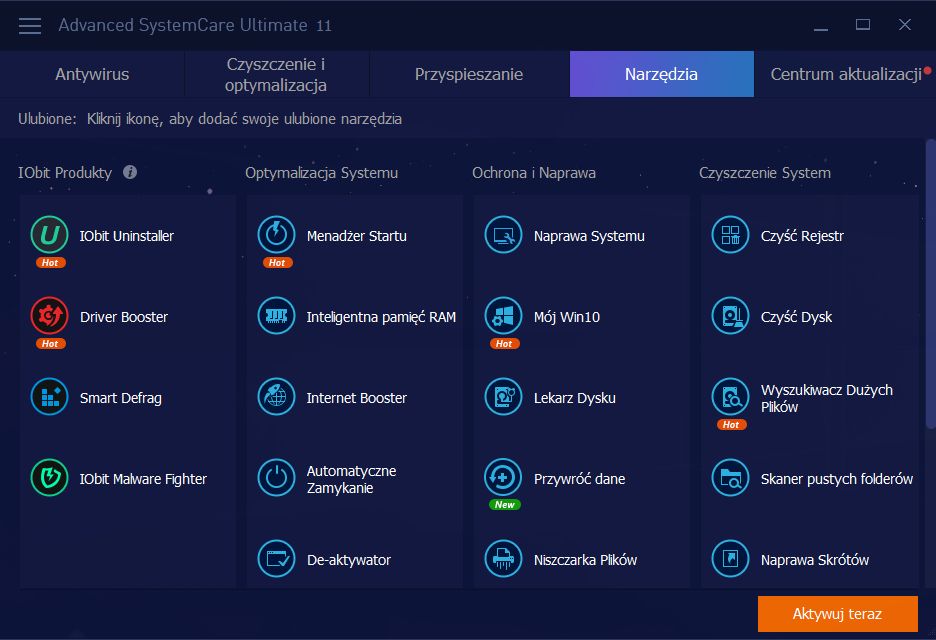936x640 pixels.
Task: Click the Skaner pustych folderów label
Action: pos(836,479)
